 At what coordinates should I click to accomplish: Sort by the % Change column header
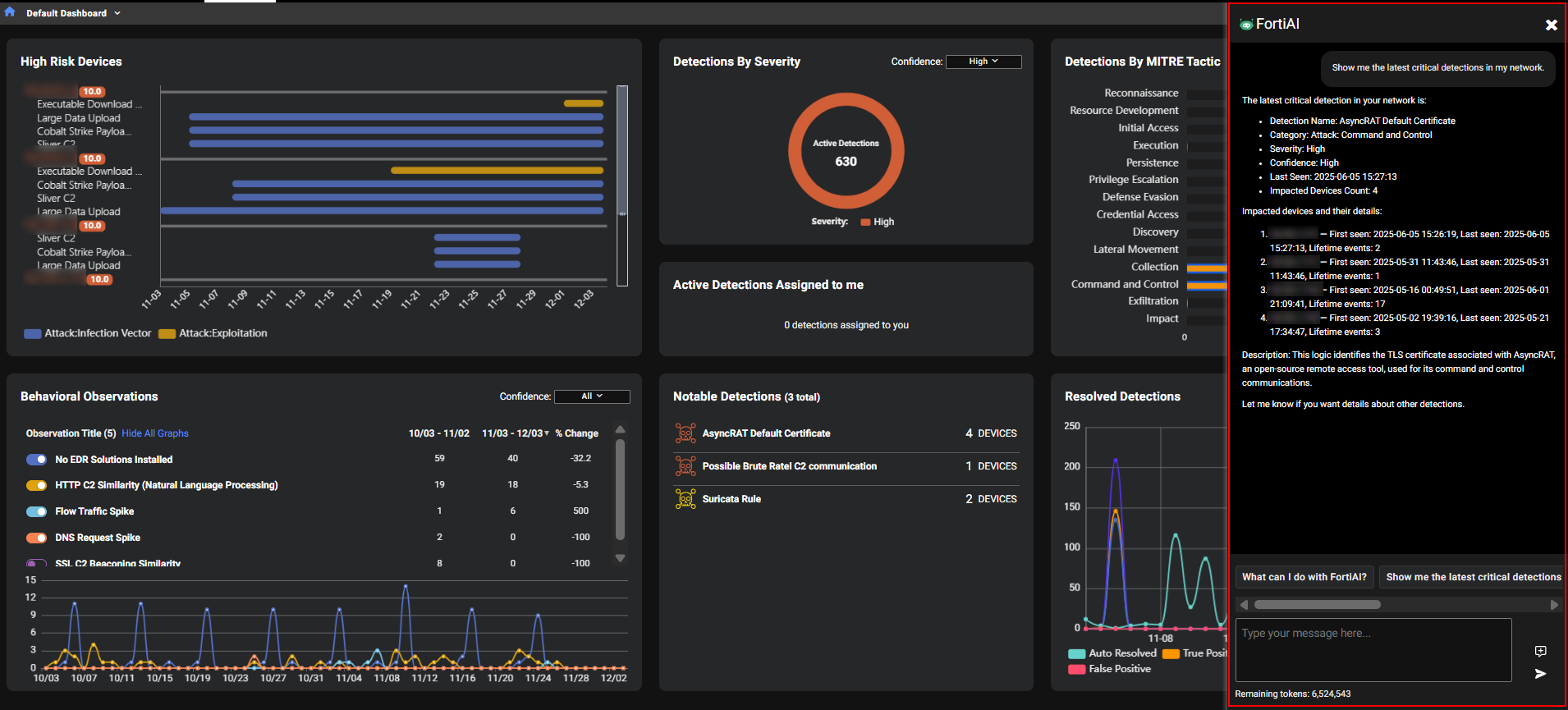576,433
